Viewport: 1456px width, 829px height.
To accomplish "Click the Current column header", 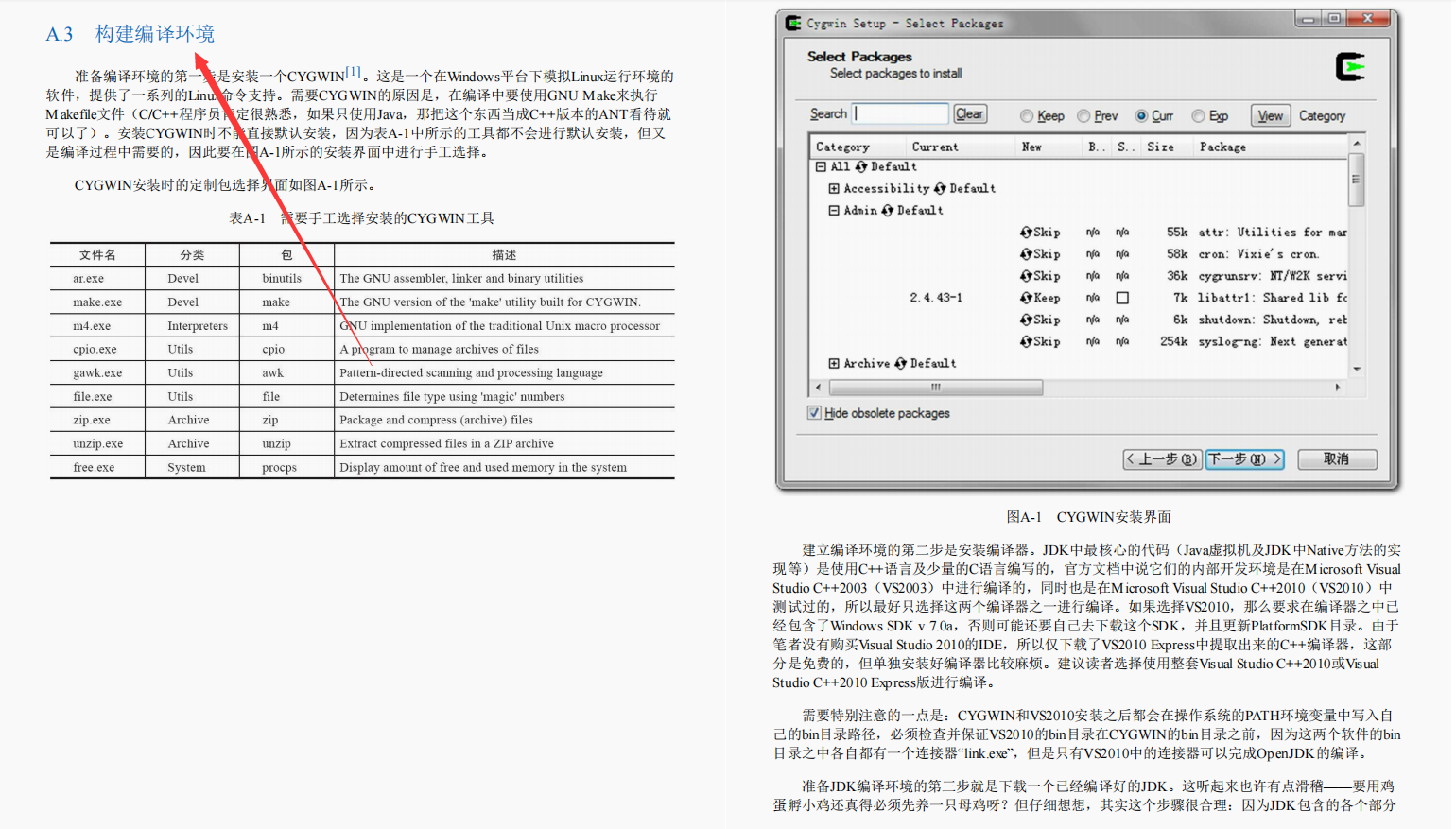I will 960,147.
